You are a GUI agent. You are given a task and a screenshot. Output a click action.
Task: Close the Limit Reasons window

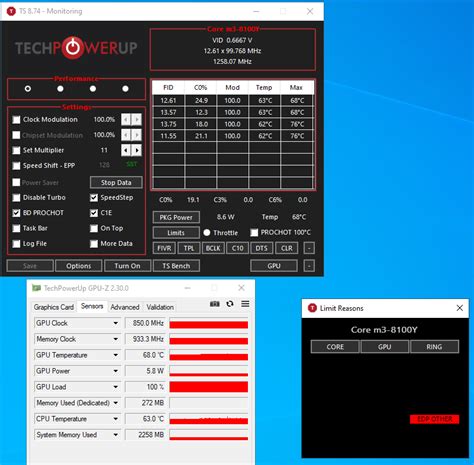(460, 308)
